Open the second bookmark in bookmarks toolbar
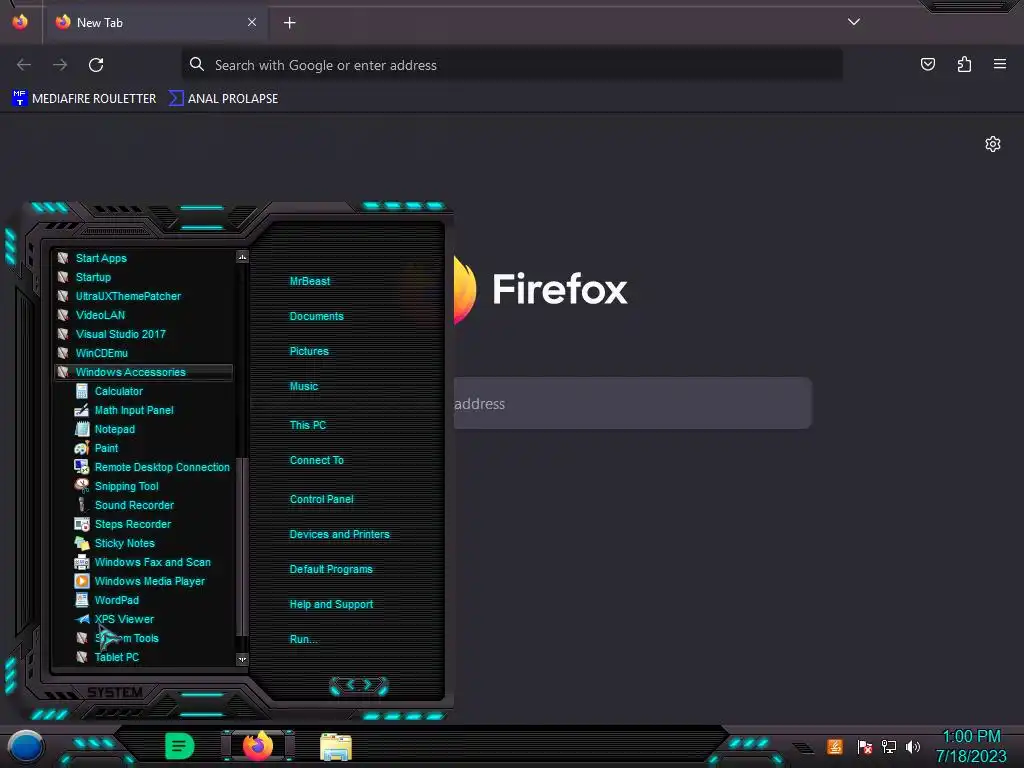 [x=223, y=99]
